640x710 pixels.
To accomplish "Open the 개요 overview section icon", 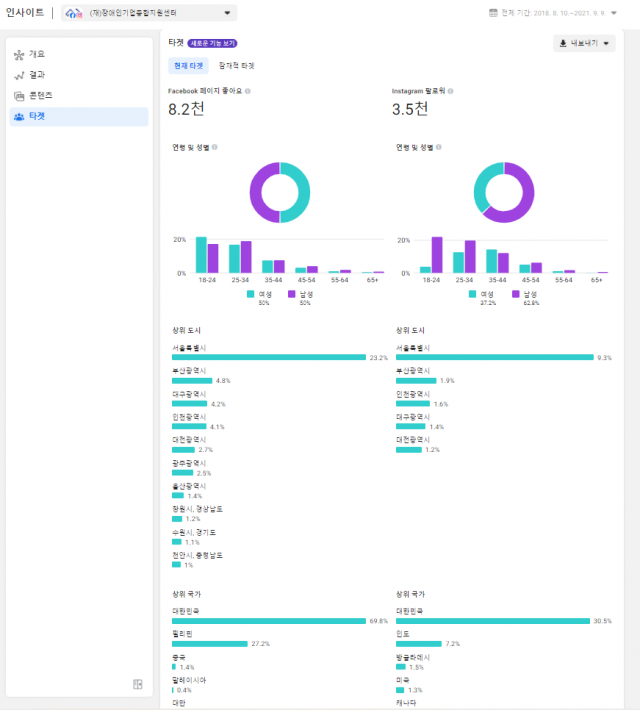I will pos(19,54).
